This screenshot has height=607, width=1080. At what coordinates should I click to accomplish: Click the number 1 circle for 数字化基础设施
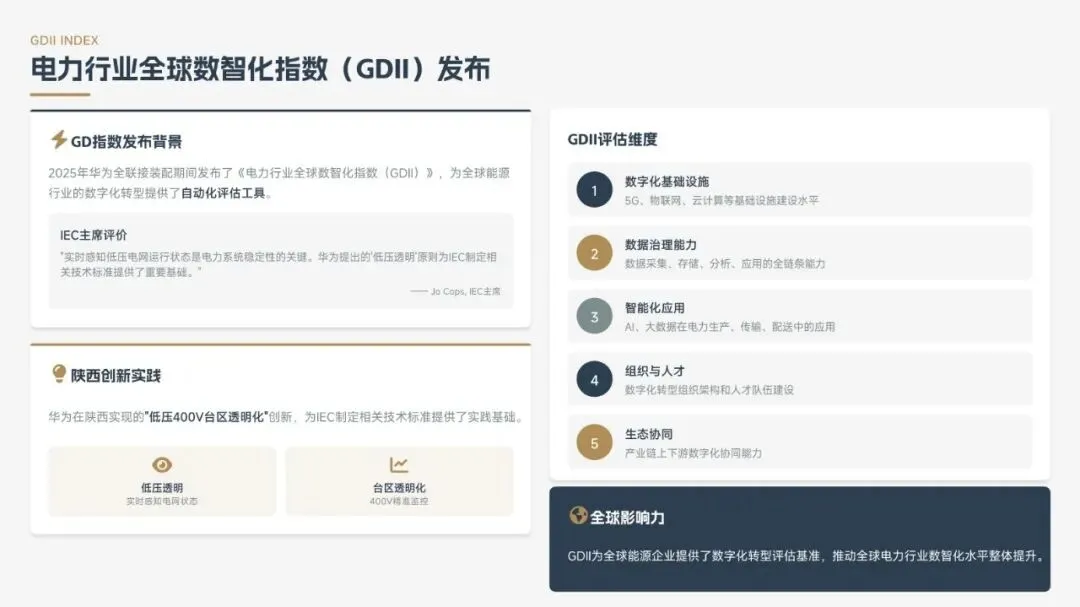(x=594, y=190)
